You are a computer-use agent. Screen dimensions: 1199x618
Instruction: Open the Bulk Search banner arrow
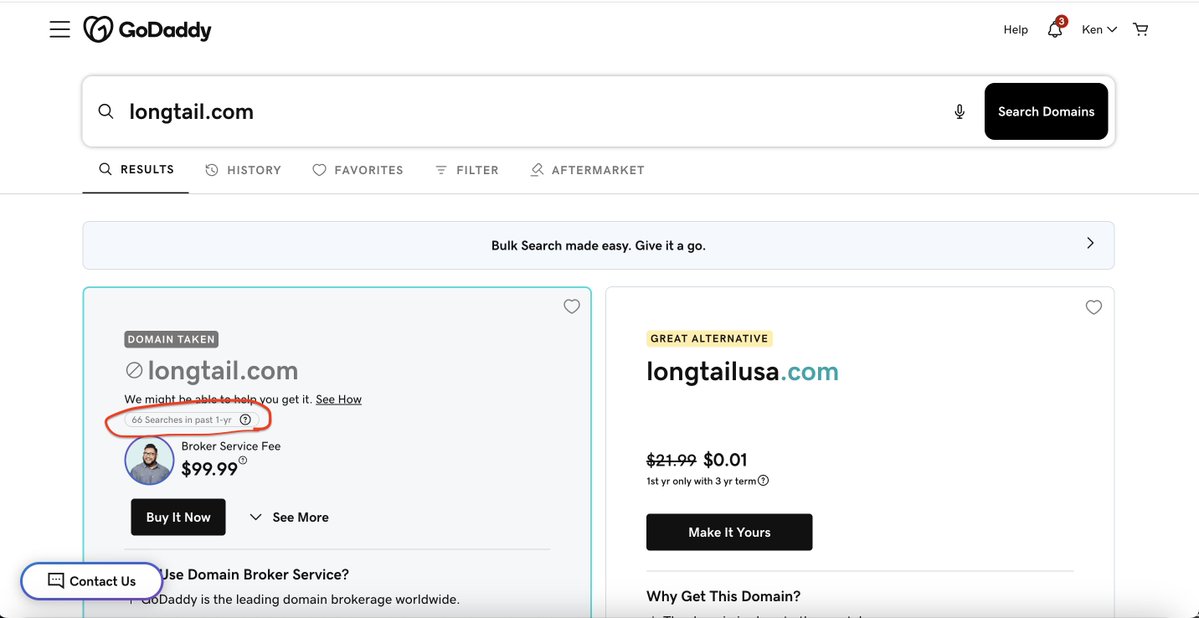tap(1090, 243)
